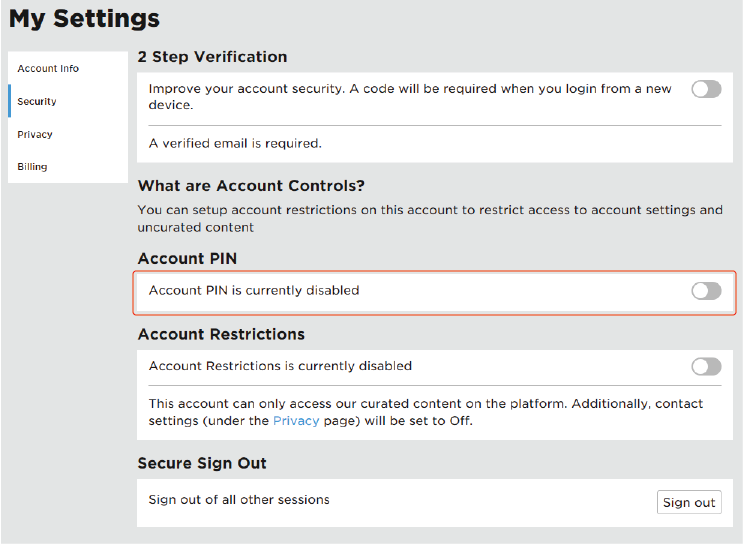Select the Security tab in sidebar

click(x=37, y=102)
